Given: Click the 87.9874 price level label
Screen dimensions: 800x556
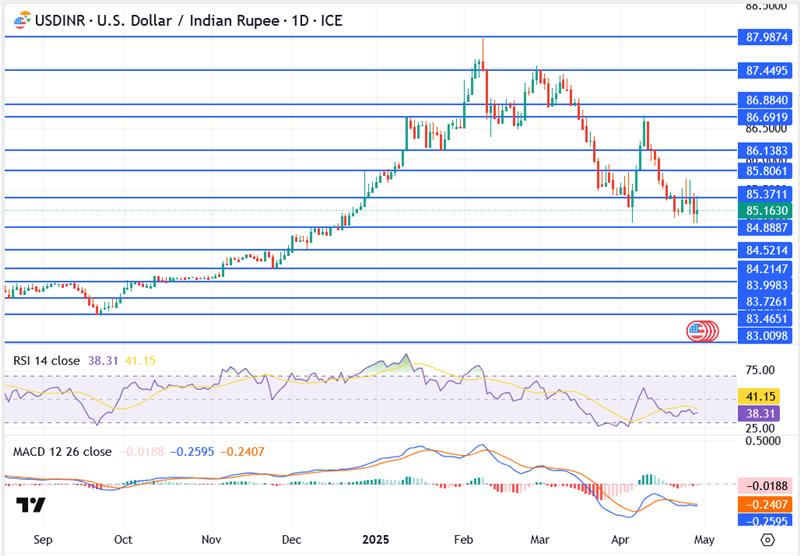Looking at the screenshot, I should tap(767, 37).
